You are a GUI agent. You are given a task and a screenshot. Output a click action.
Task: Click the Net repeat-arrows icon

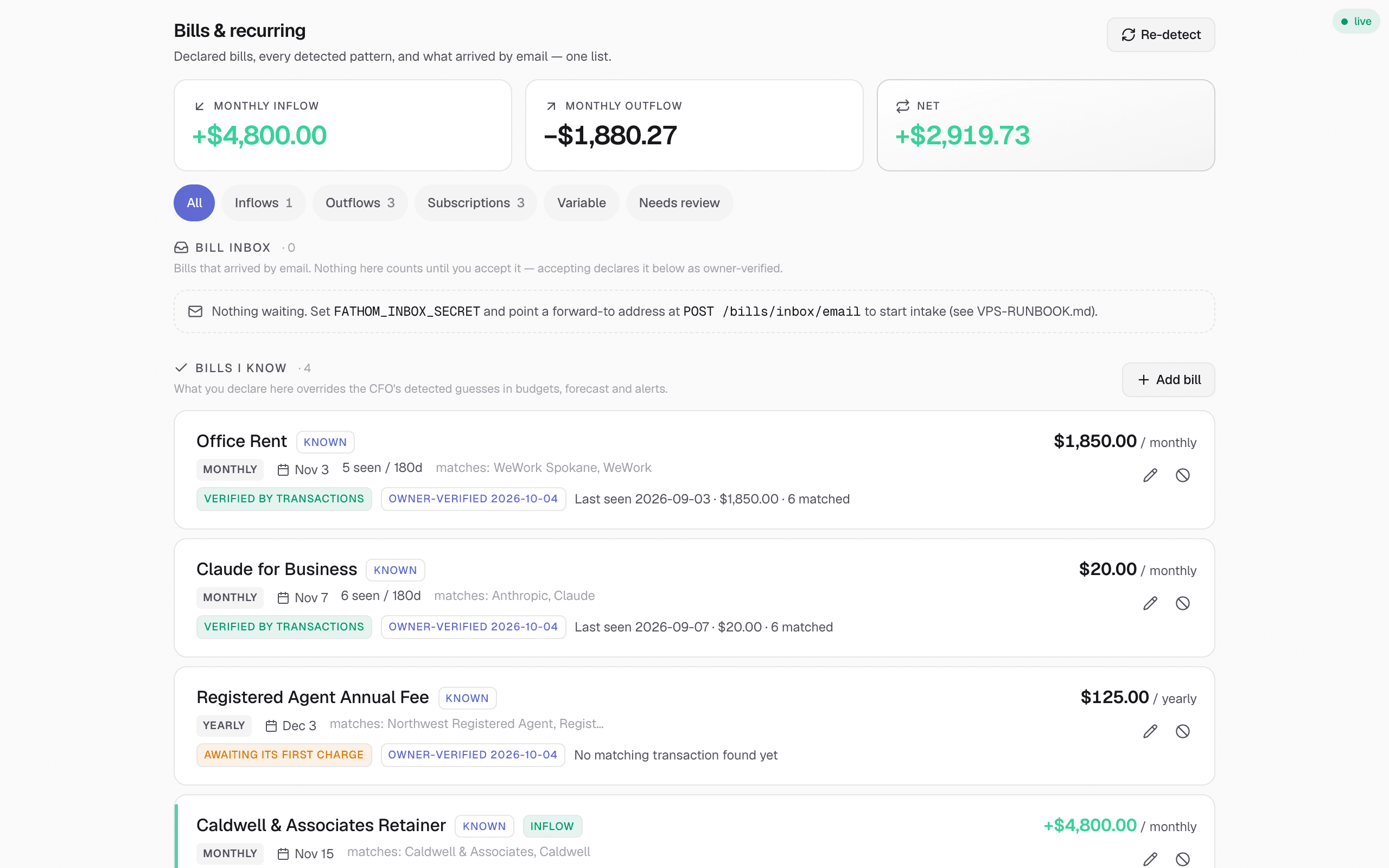pyautogui.click(x=903, y=106)
